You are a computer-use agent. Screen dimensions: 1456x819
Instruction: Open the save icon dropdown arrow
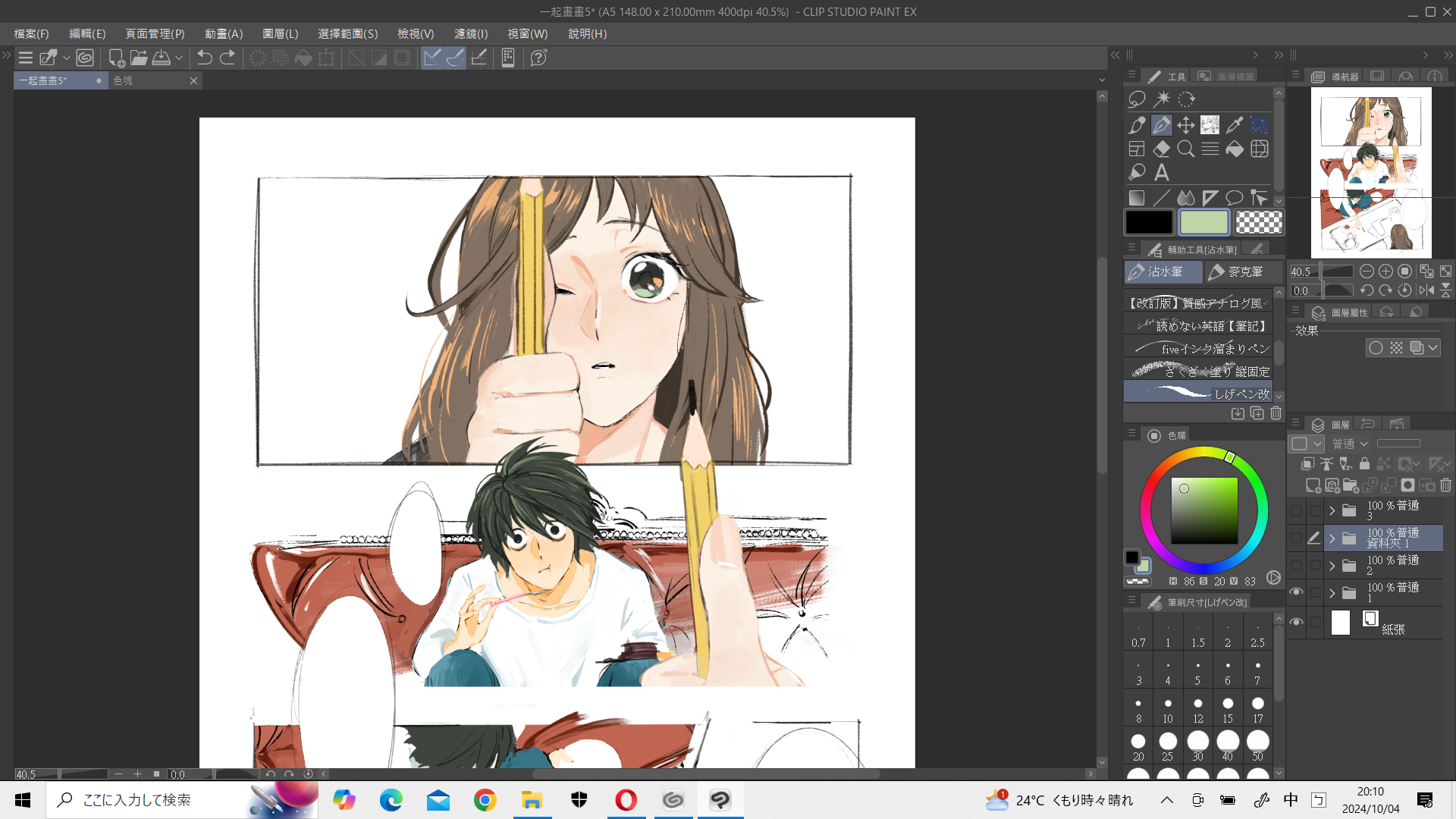(179, 58)
